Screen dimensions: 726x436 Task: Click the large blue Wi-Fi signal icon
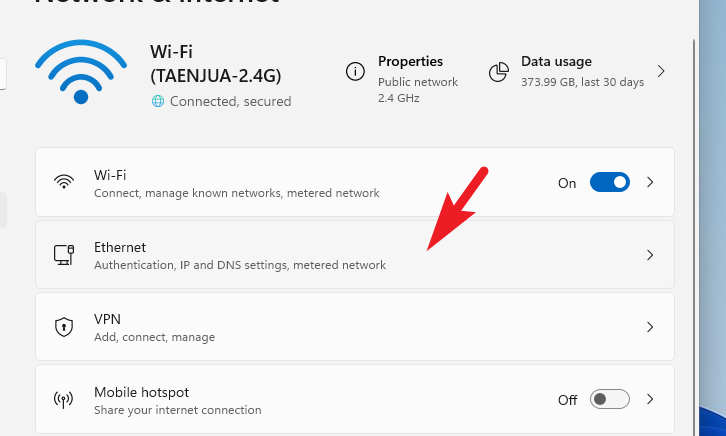point(81,72)
